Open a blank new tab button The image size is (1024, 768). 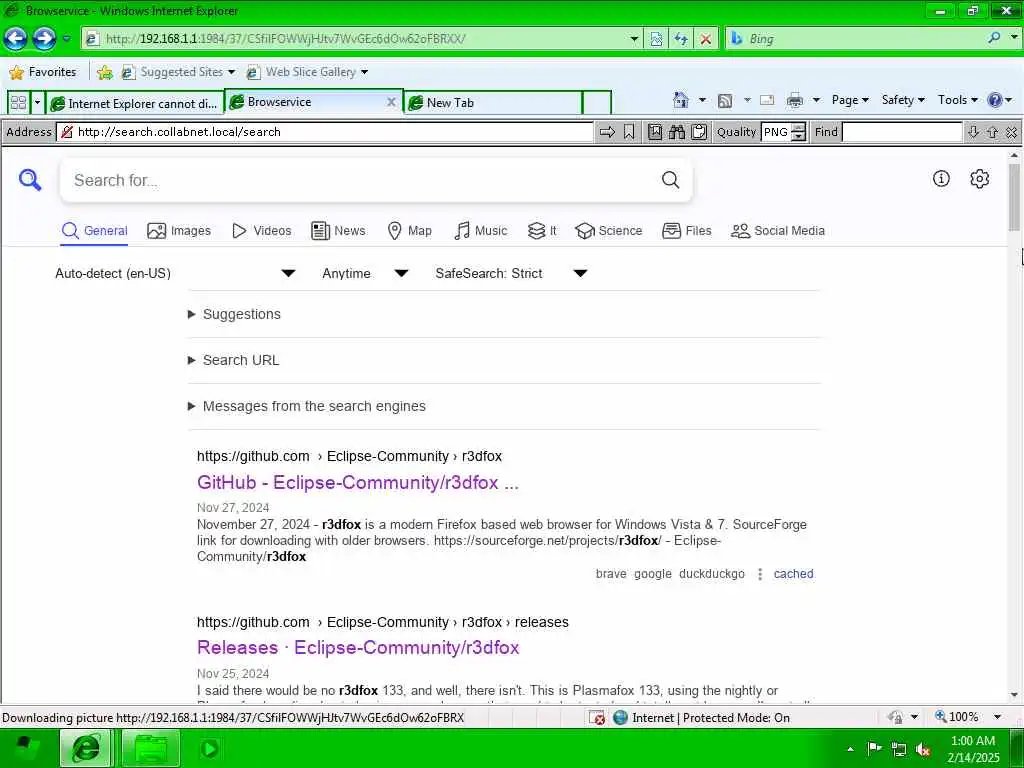pyautogui.click(x=596, y=103)
